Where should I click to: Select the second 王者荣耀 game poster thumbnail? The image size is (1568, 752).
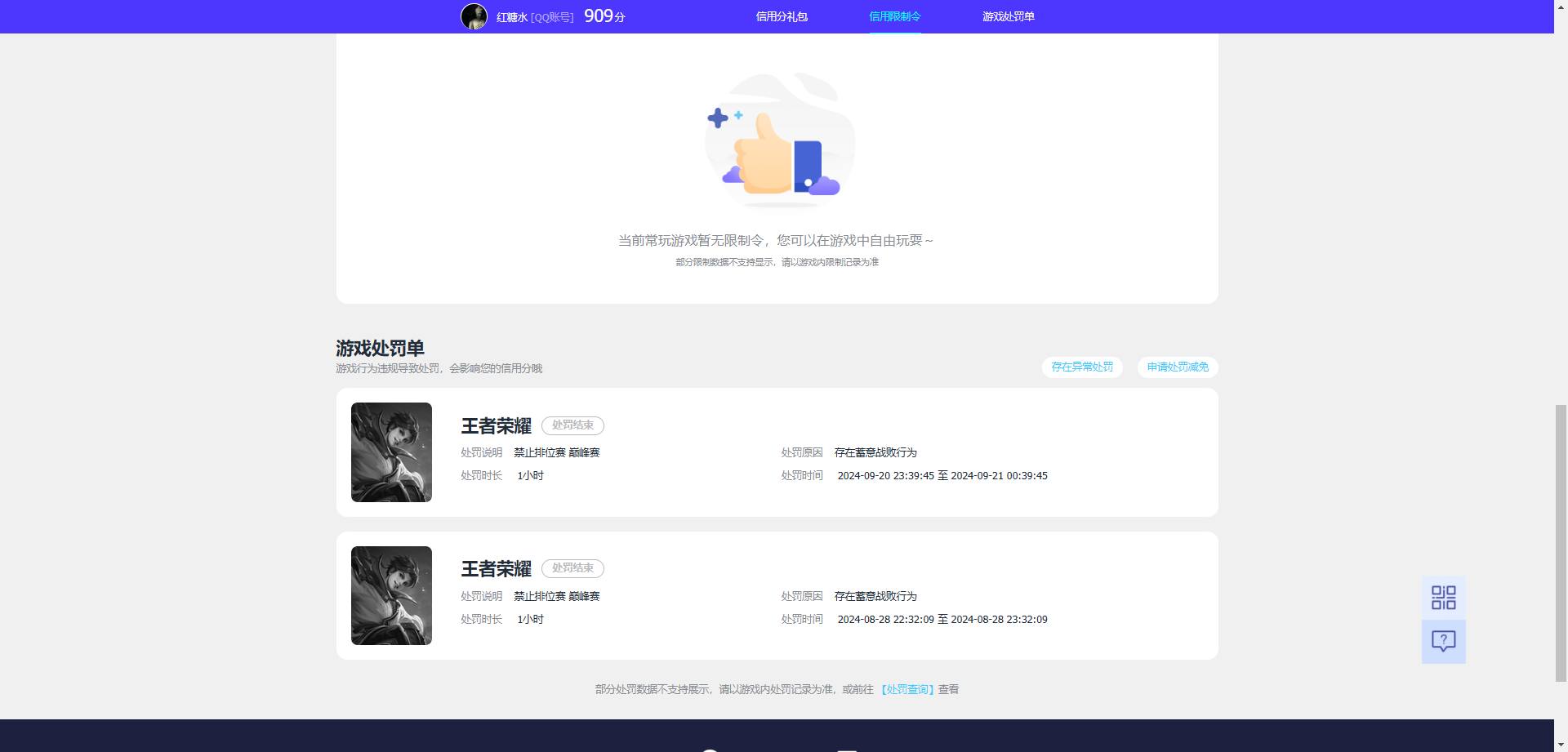pyautogui.click(x=391, y=595)
